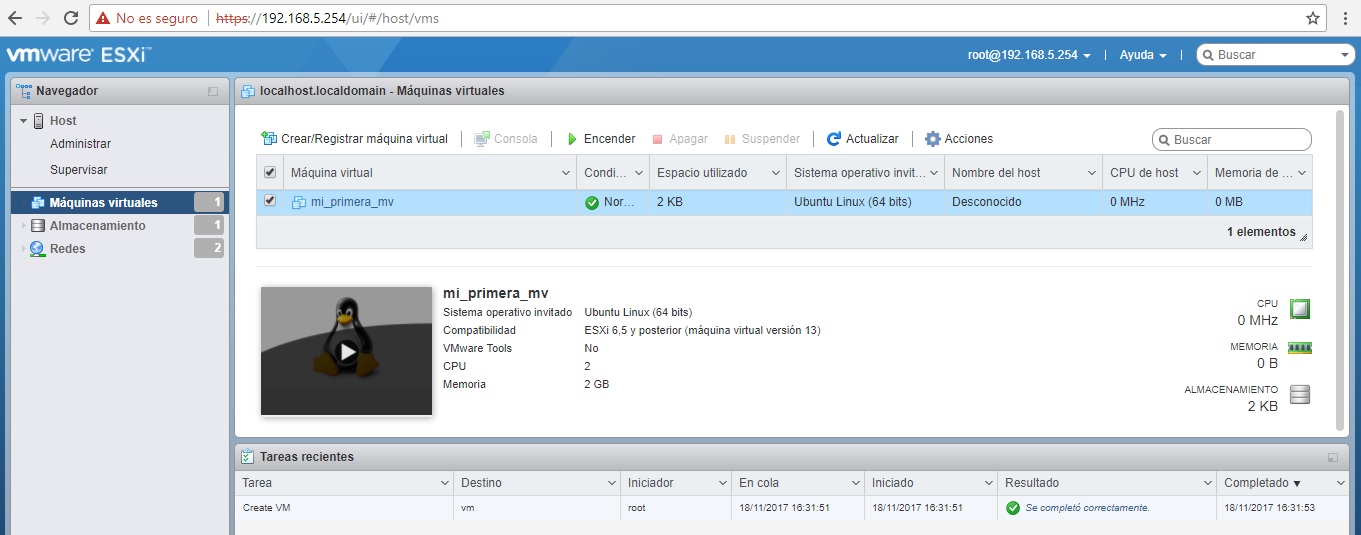Click the VMware ESXi logo
The width and height of the screenshot is (1361, 535).
(79, 54)
